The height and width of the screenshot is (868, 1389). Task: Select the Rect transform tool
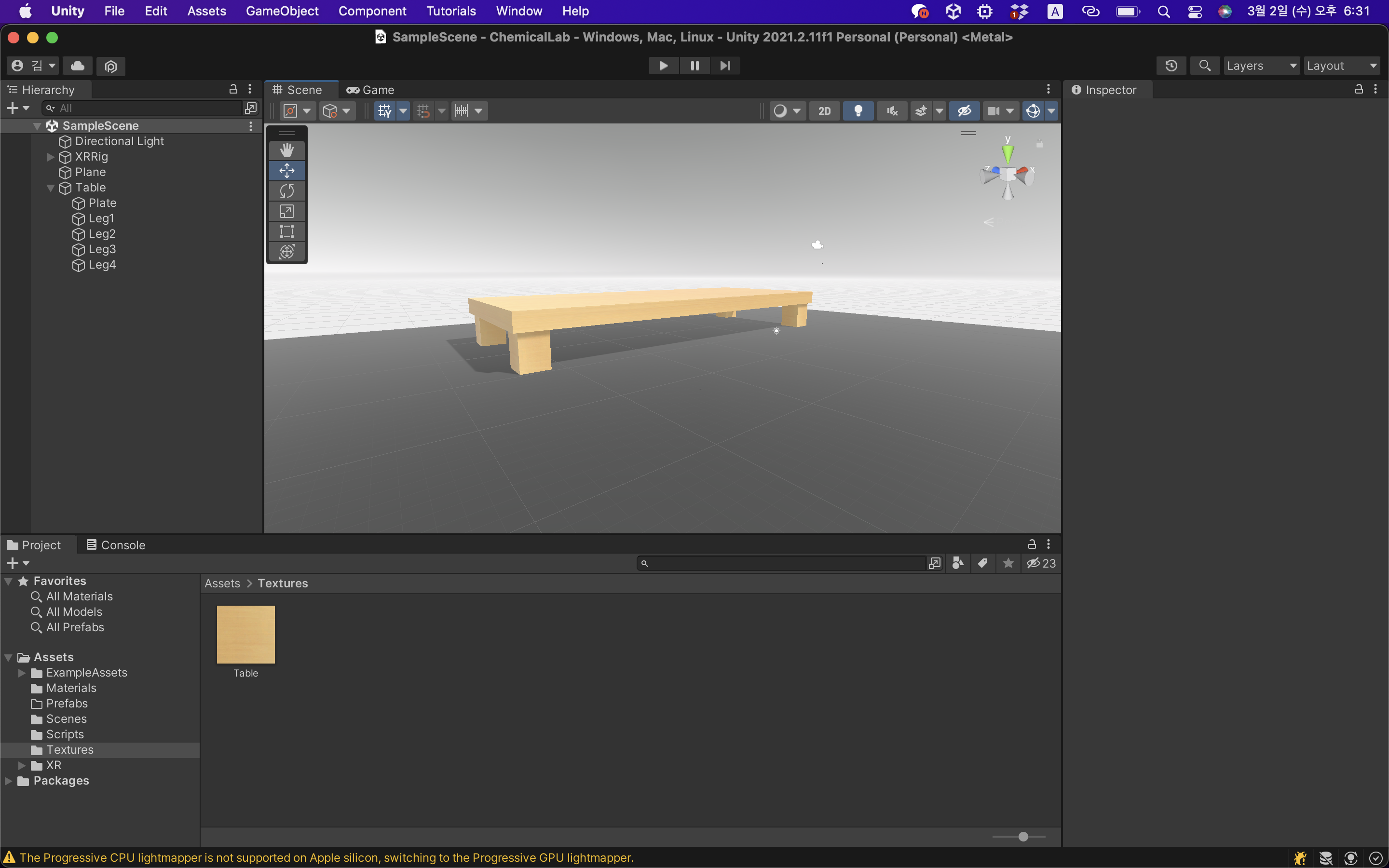coord(286,231)
